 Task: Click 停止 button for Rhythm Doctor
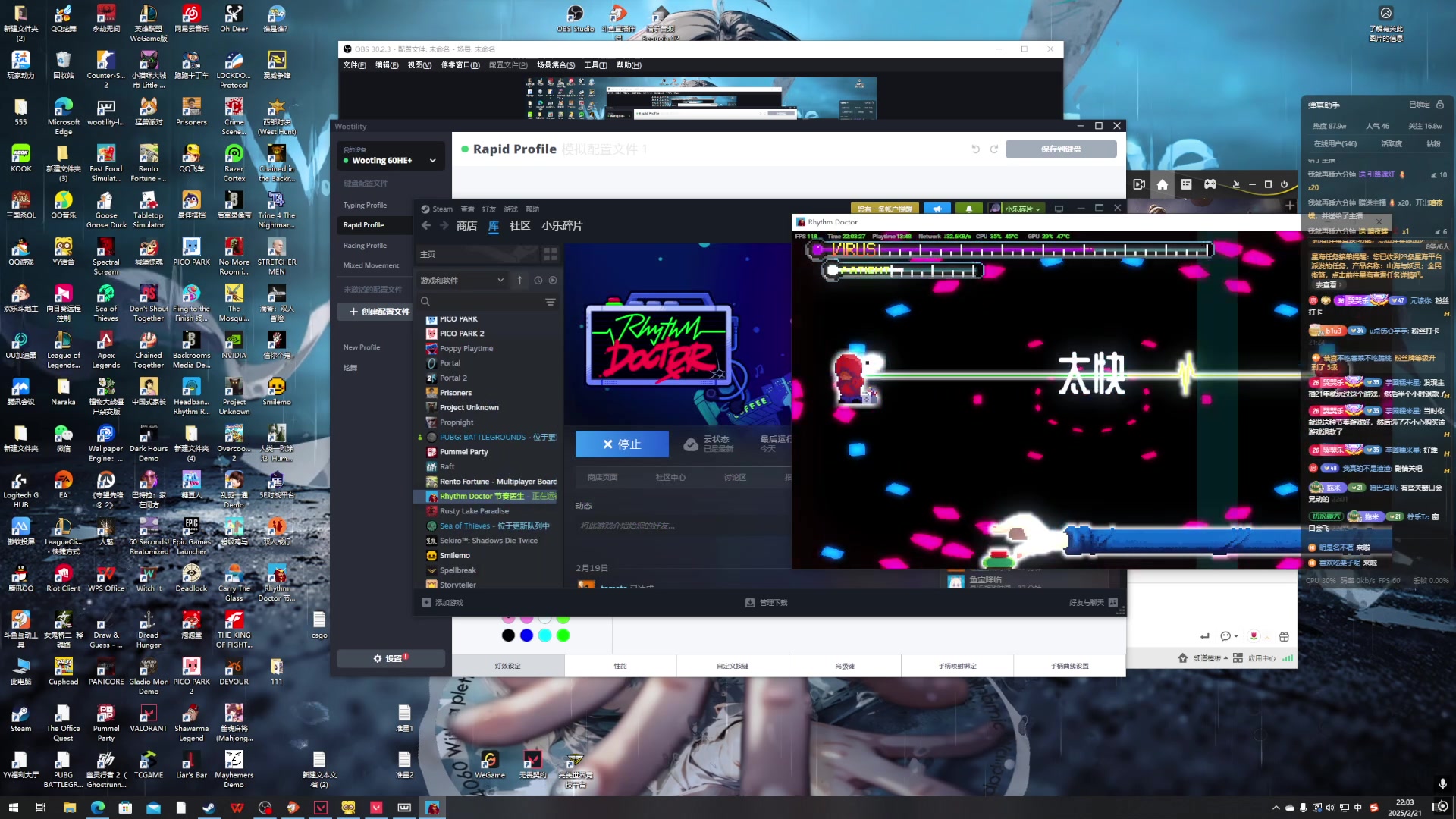(622, 444)
